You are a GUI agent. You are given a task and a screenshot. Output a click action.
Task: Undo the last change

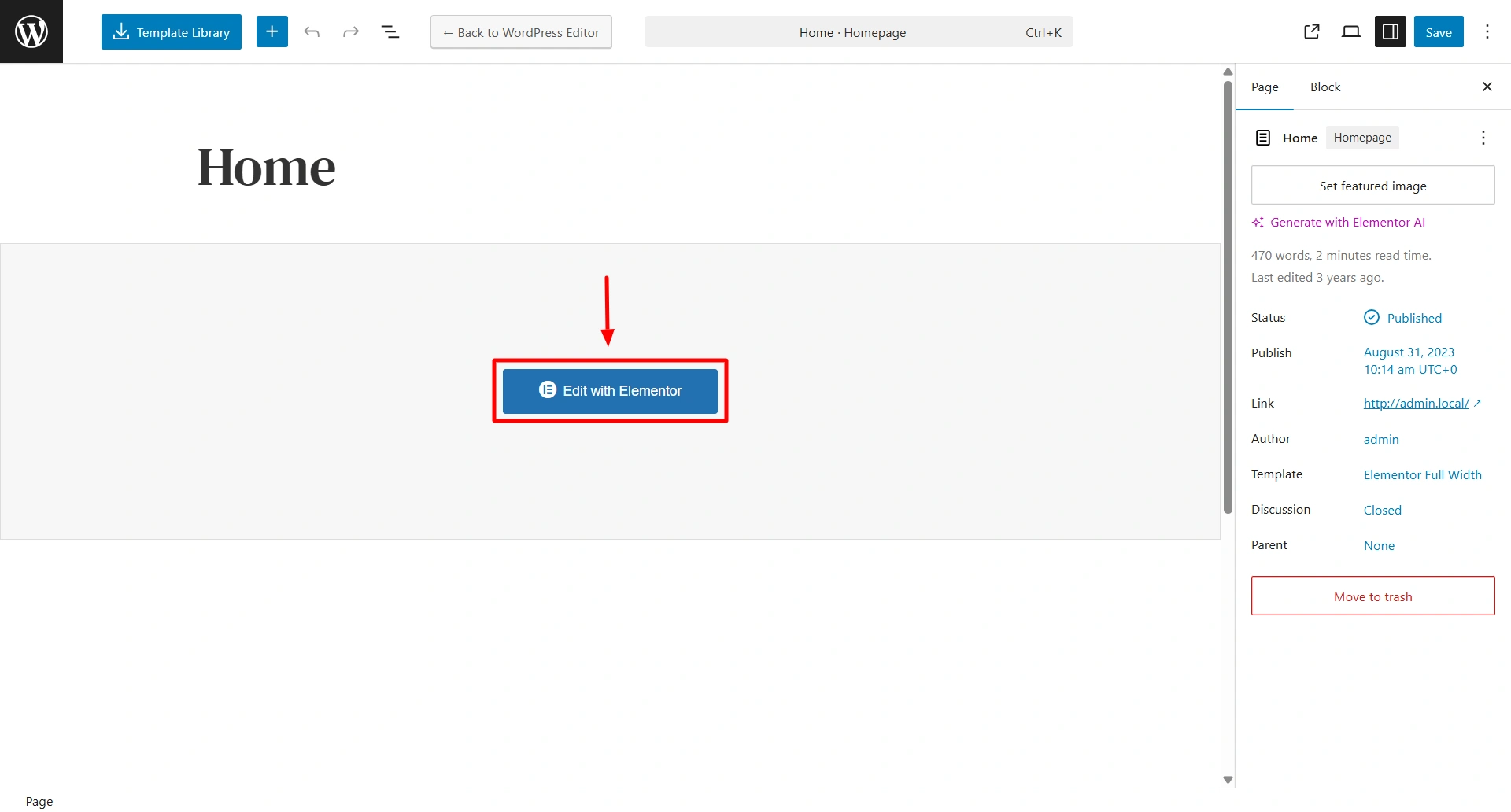[312, 32]
